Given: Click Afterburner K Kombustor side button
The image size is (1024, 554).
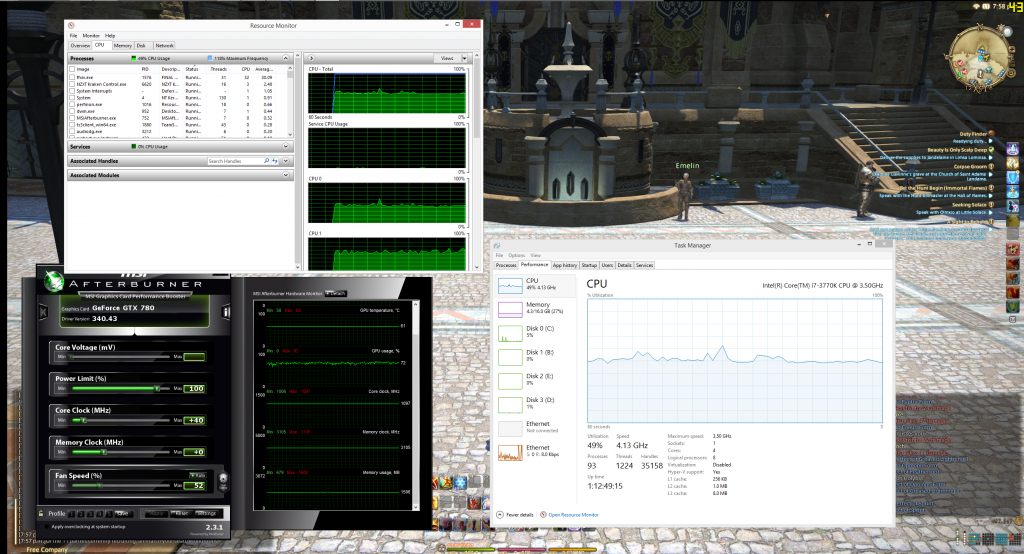Looking at the screenshot, I should pyautogui.click(x=44, y=312).
